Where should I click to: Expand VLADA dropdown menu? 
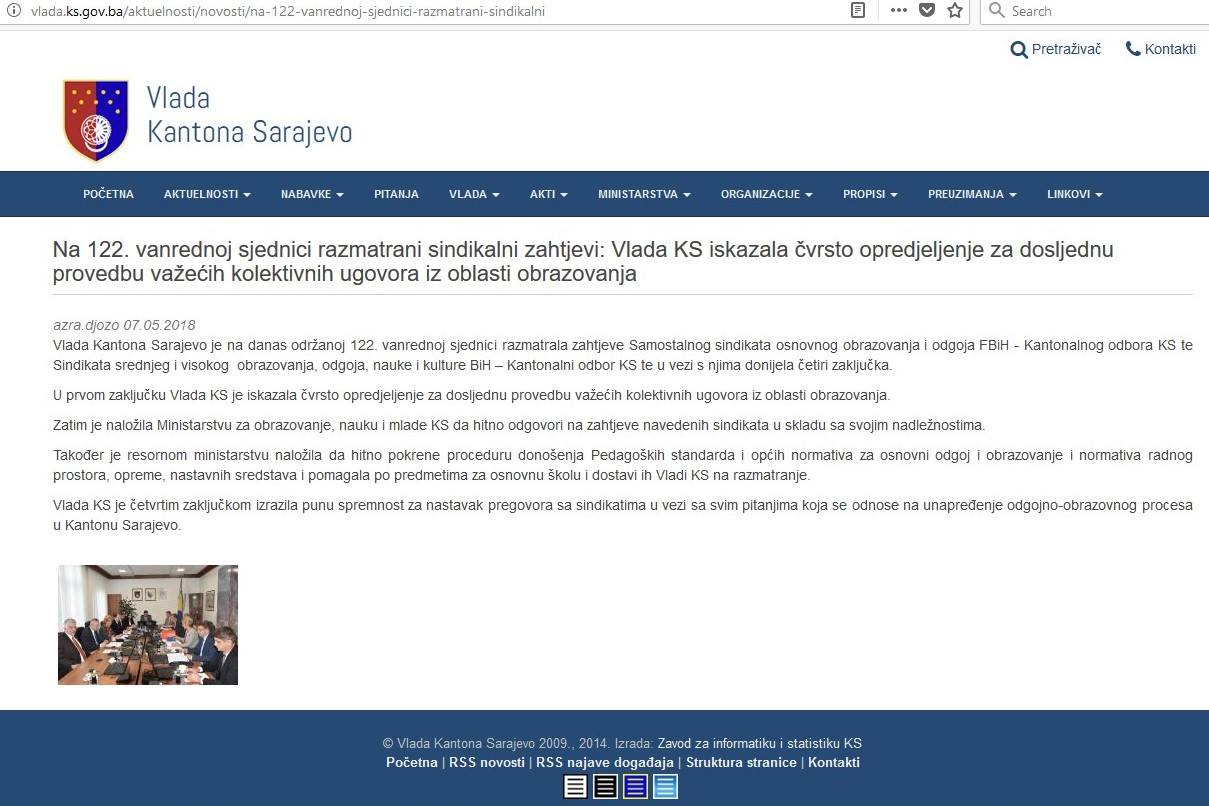pyautogui.click(x=474, y=194)
